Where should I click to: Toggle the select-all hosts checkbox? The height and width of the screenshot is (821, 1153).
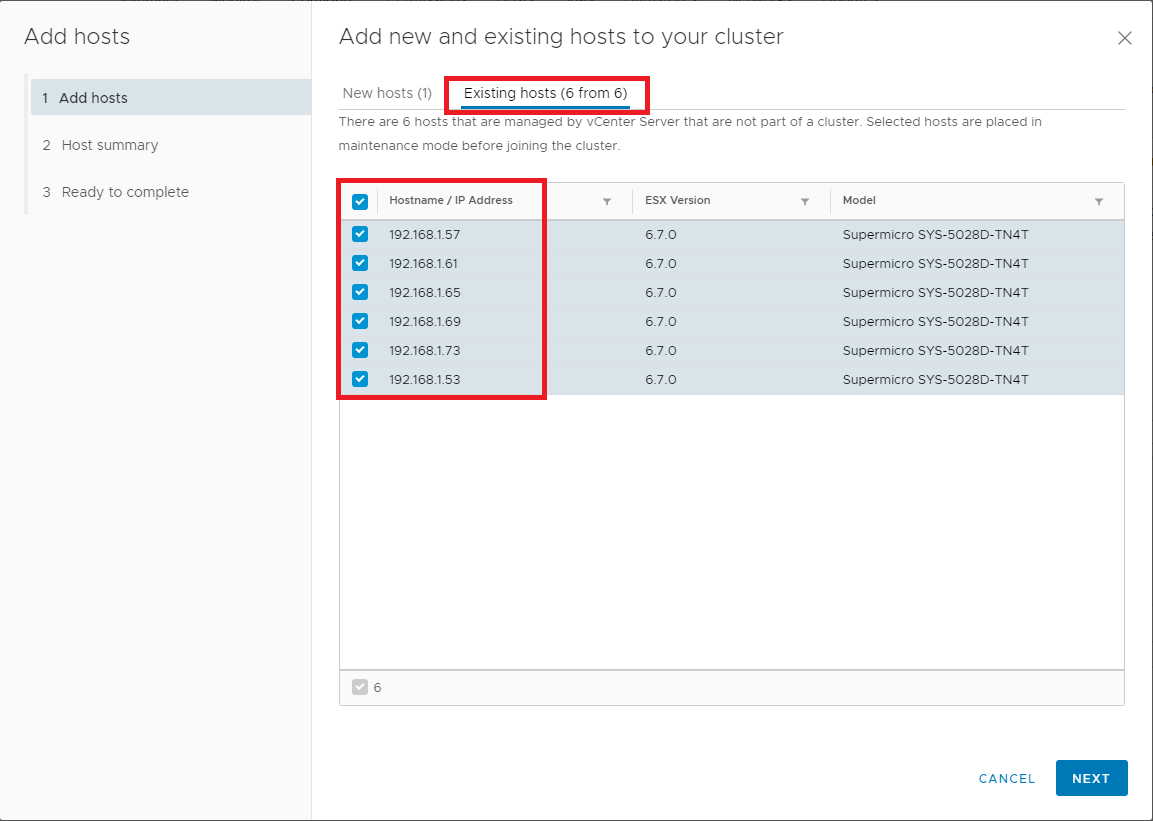click(360, 202)
